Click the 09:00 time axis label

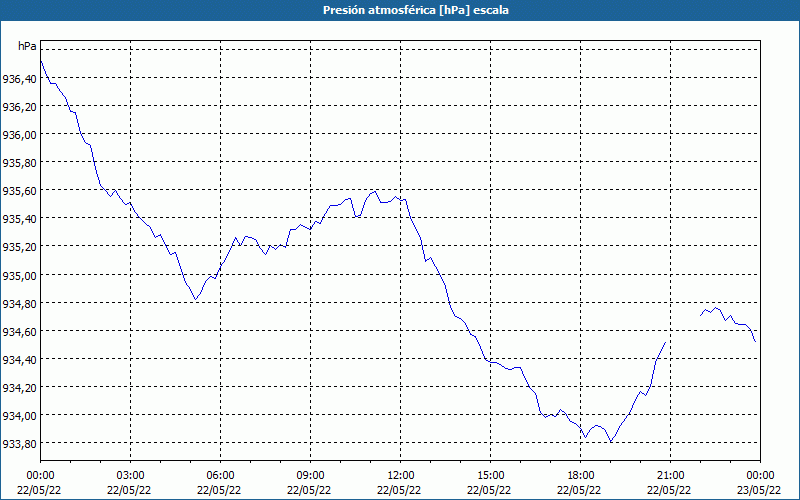tap(311, 476)
